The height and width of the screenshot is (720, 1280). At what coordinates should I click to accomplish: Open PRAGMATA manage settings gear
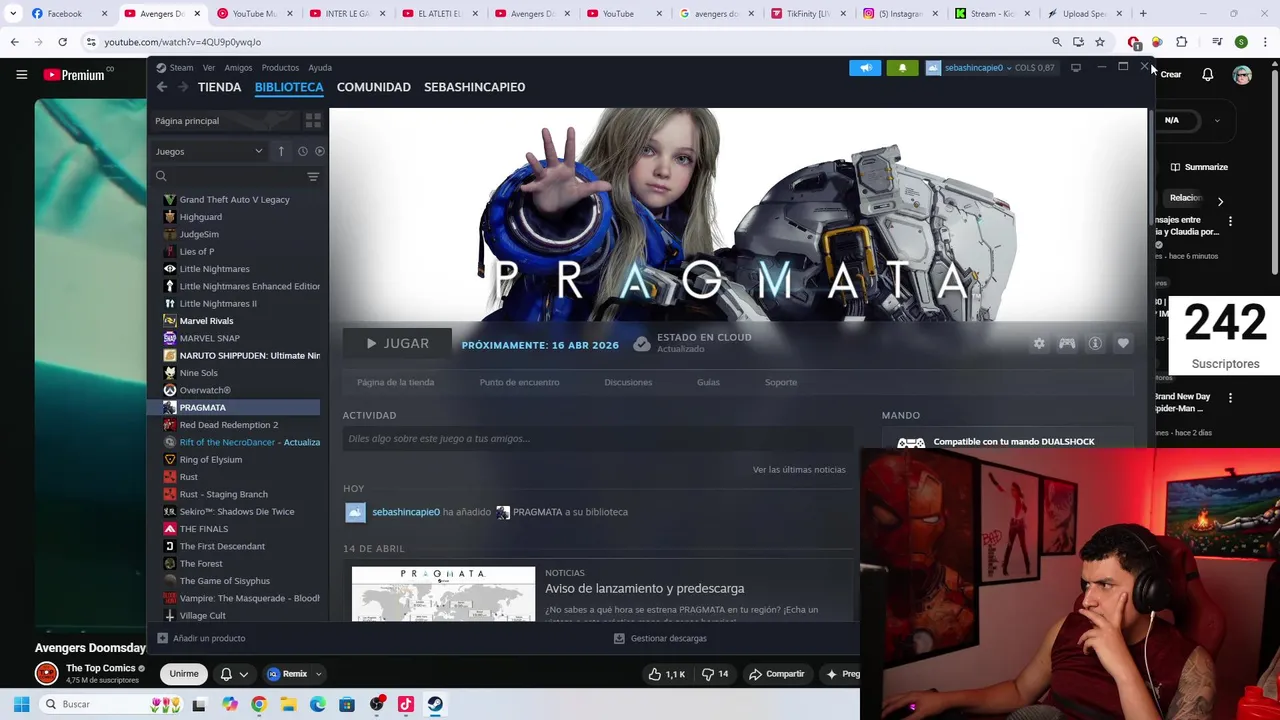(1039, 343)
